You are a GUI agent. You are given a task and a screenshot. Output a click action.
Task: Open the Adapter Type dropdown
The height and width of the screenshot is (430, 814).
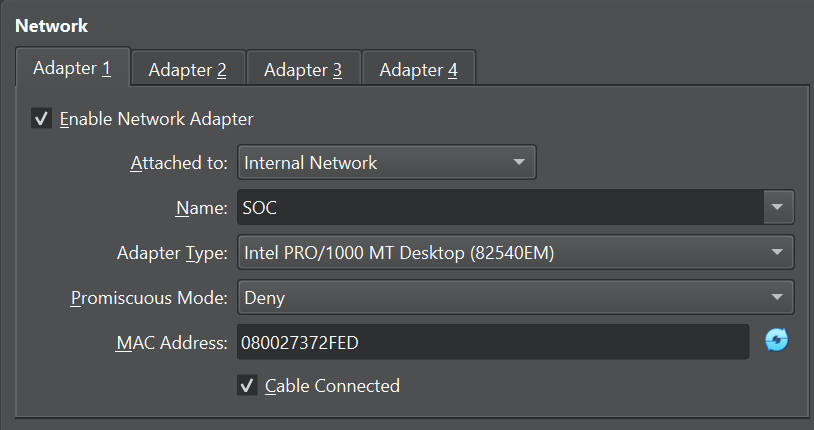tap(515, 253)
